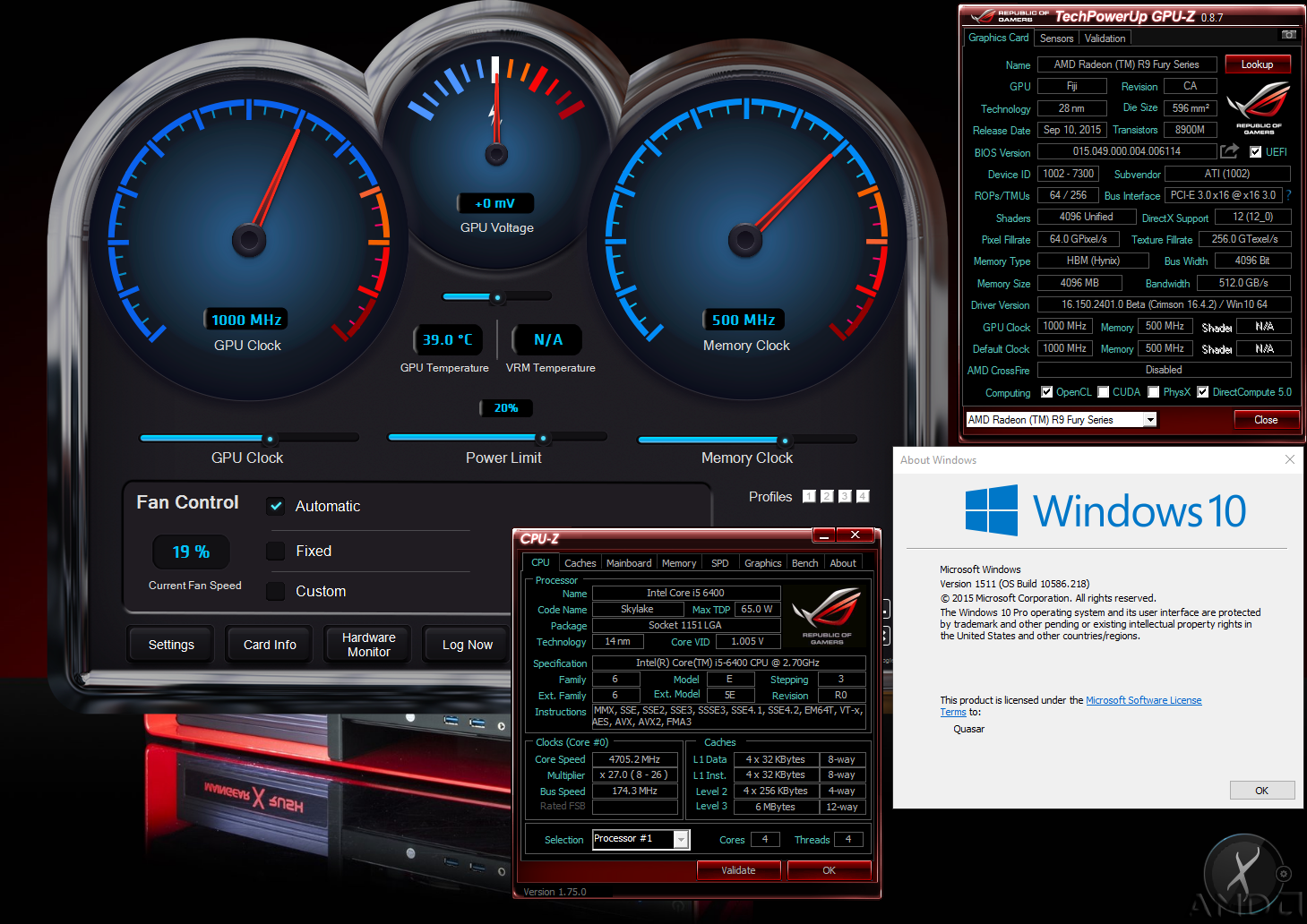The height and width of the screenshot is (924, 1307).
Task: Toggle the CUDA checkbox
Action: pos(1104,392)
